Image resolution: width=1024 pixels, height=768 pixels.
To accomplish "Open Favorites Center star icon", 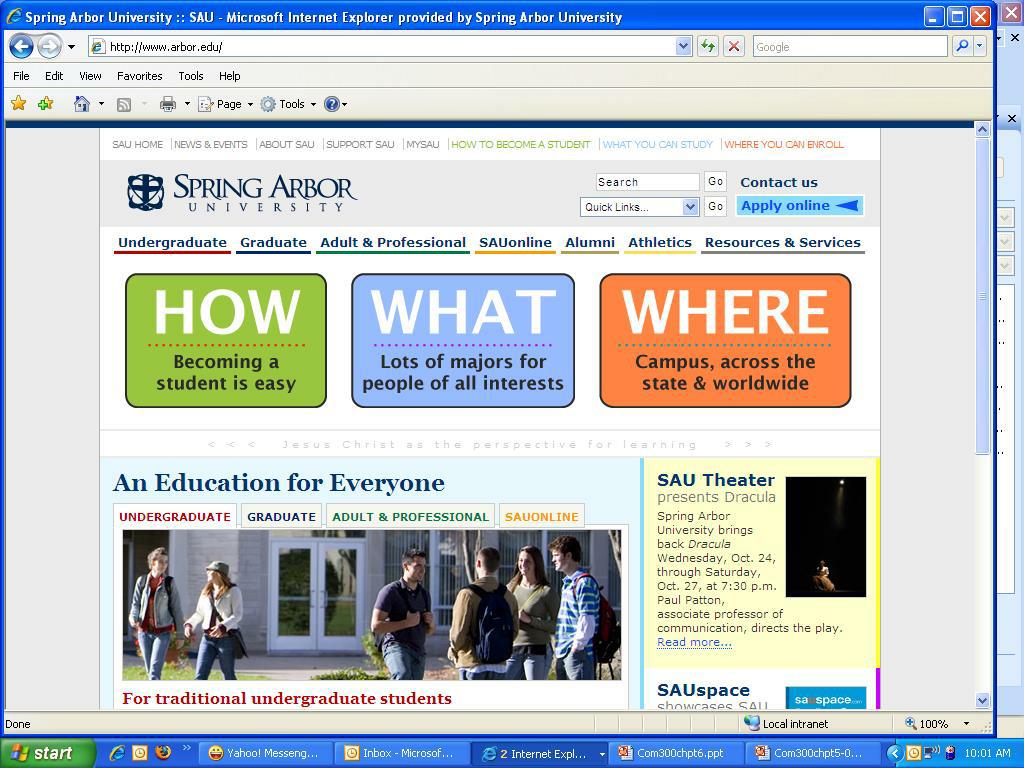I will [18, 103].
